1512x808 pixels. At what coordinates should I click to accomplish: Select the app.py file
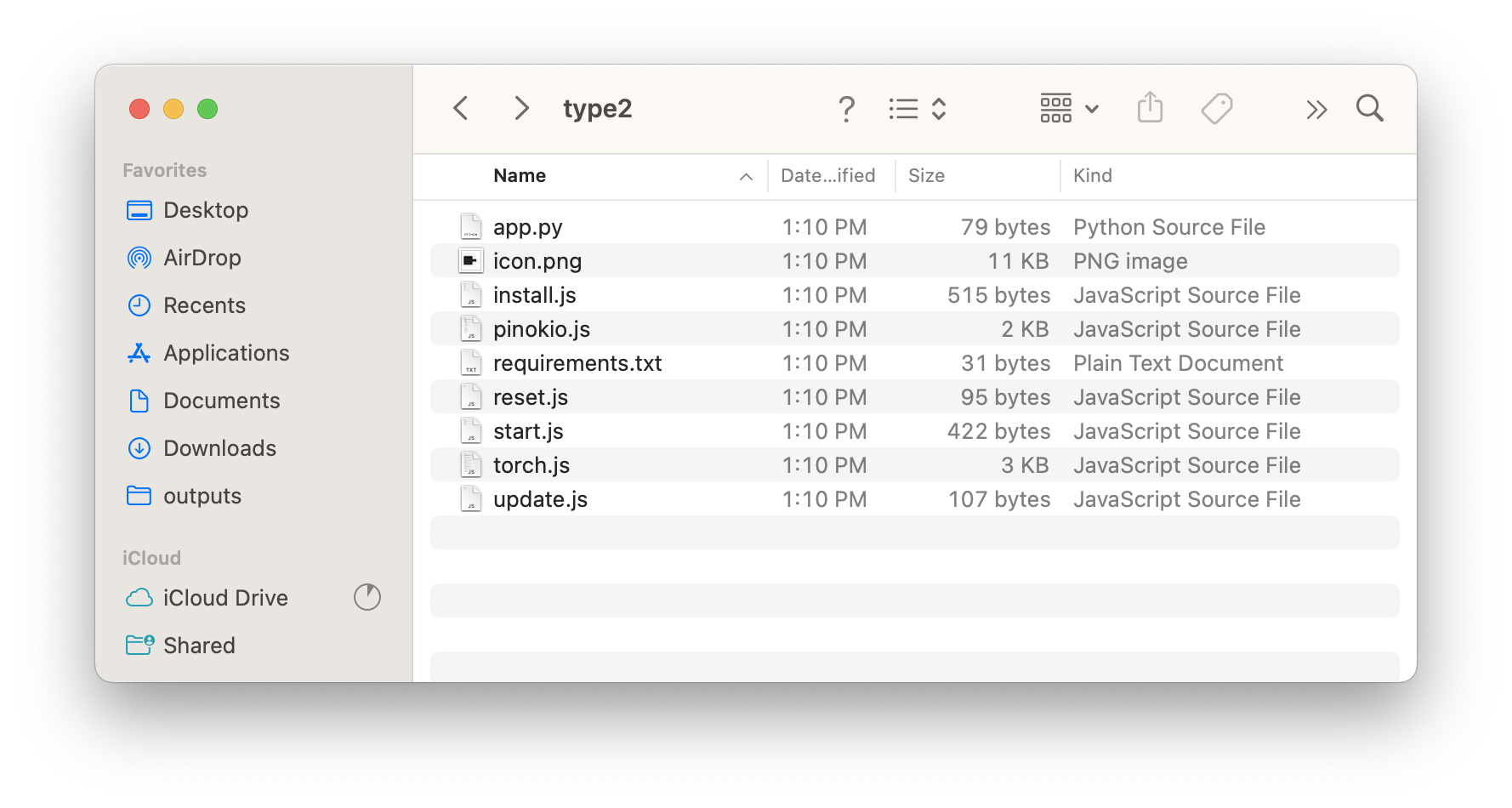click(527, 227)
